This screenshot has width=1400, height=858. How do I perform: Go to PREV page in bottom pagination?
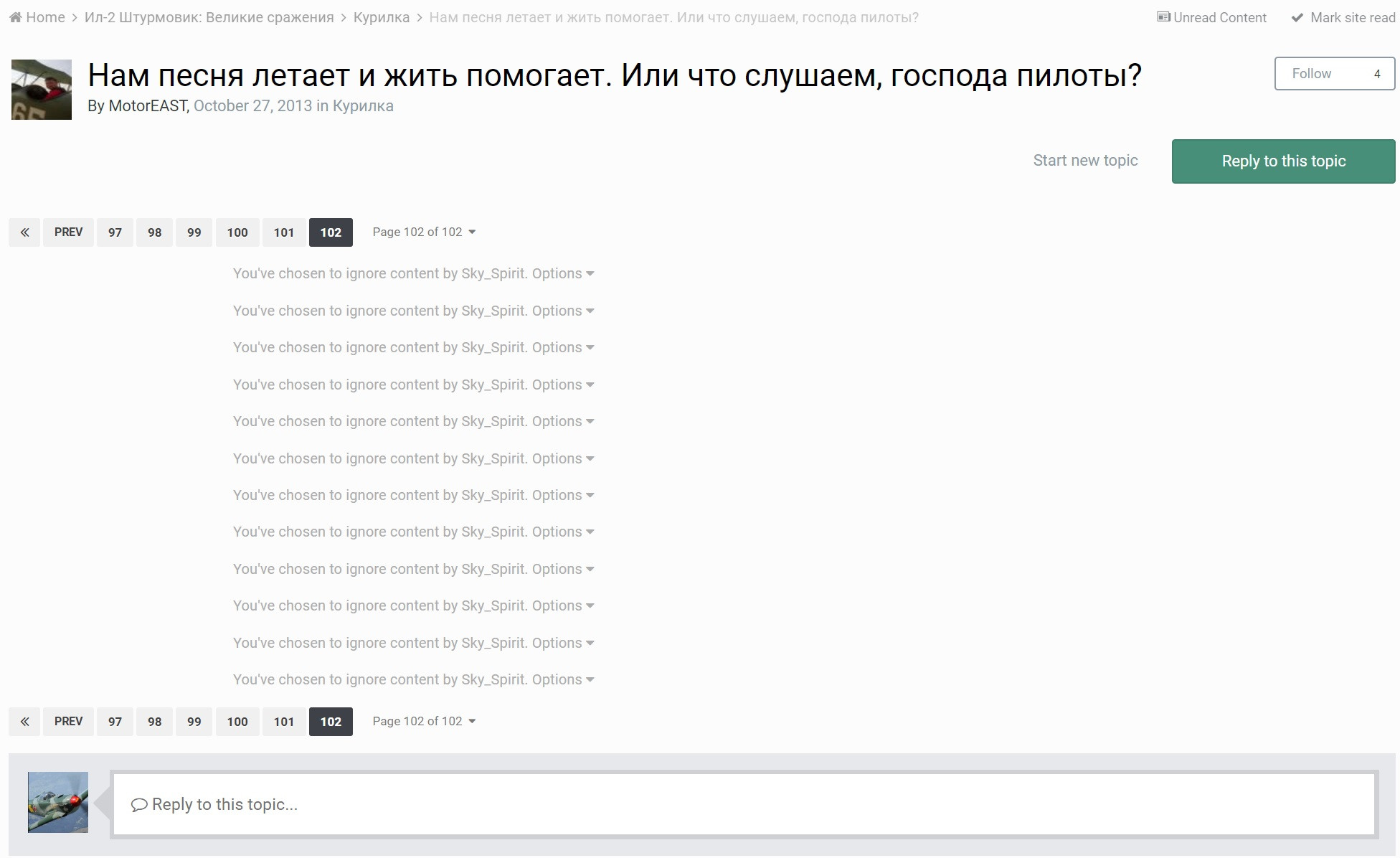(x=68, y=722)
